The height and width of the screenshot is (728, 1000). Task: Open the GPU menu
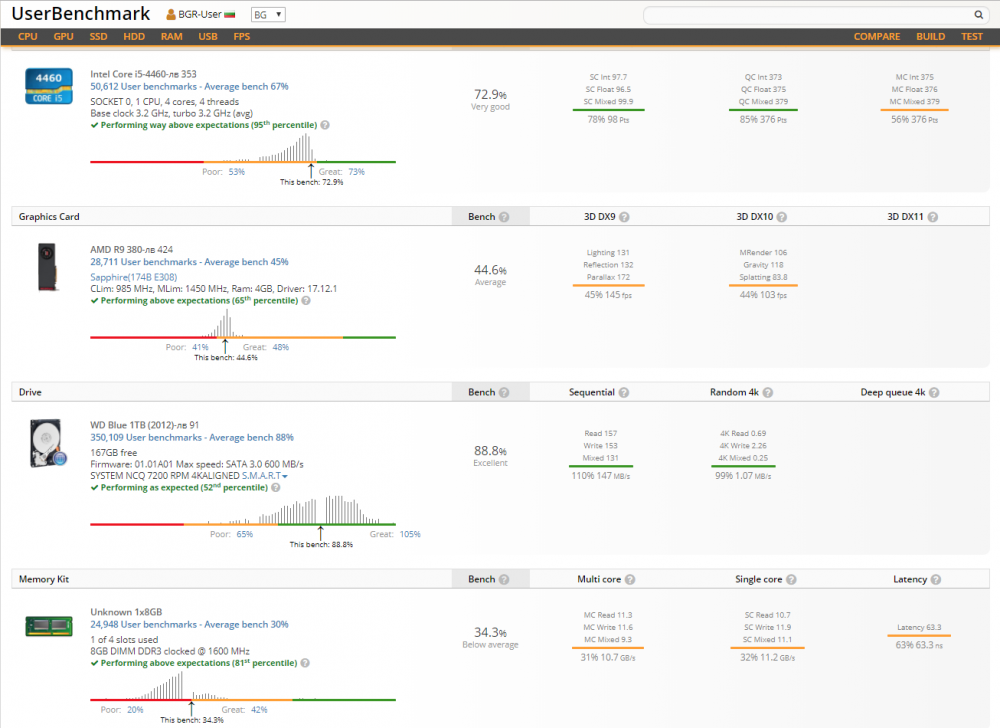63,36
